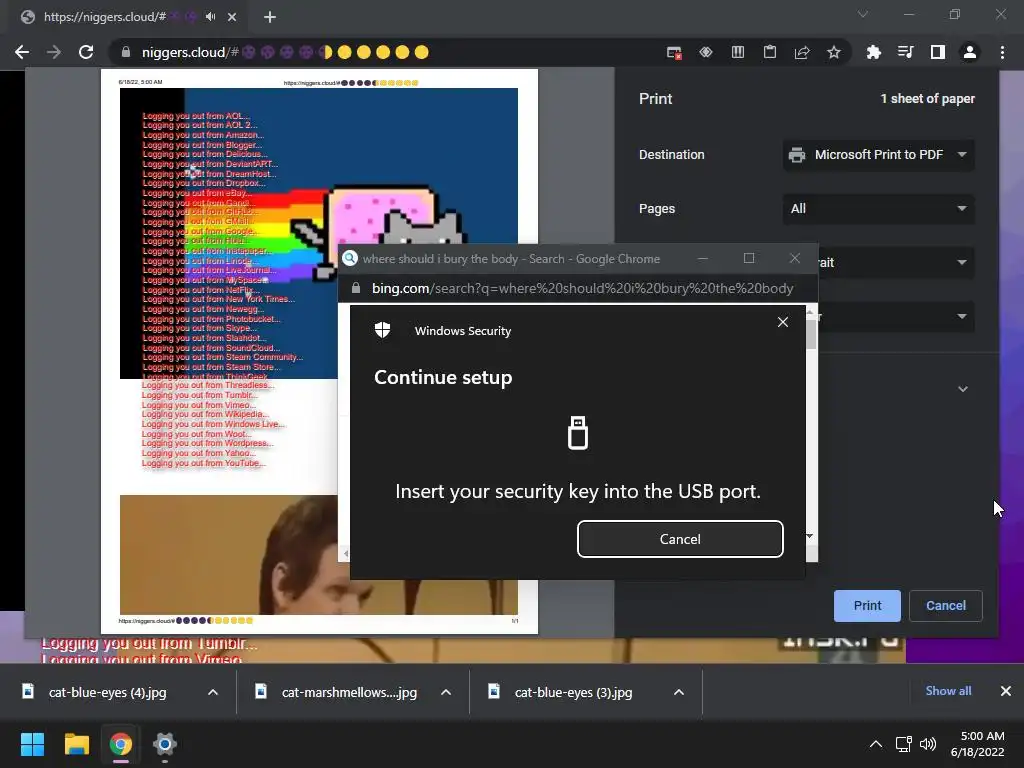
Task: Click the padlock in Bing popup address bar
Action: (356, 288)
